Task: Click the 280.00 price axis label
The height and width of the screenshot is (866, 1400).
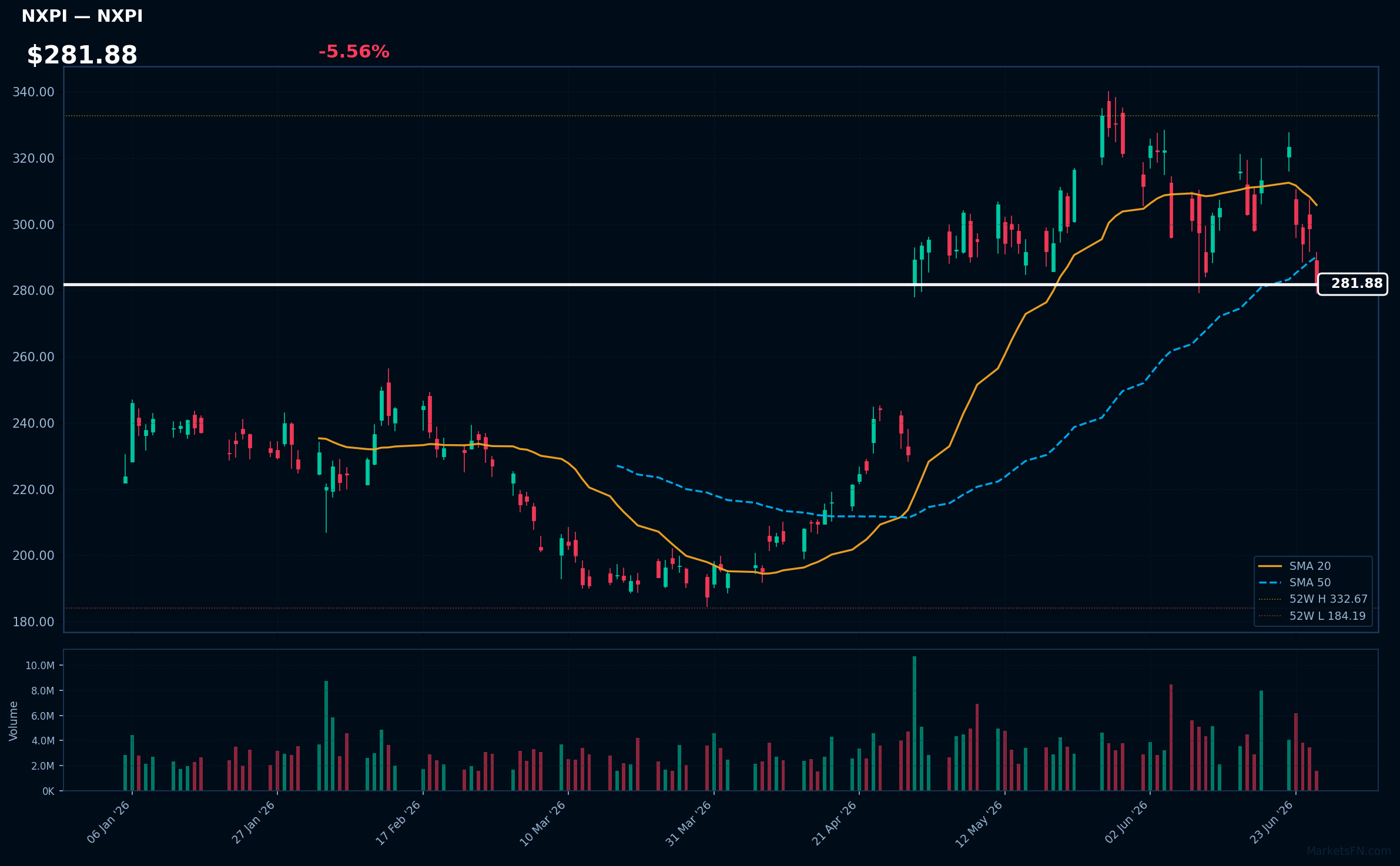Action: tap(34, 290)
